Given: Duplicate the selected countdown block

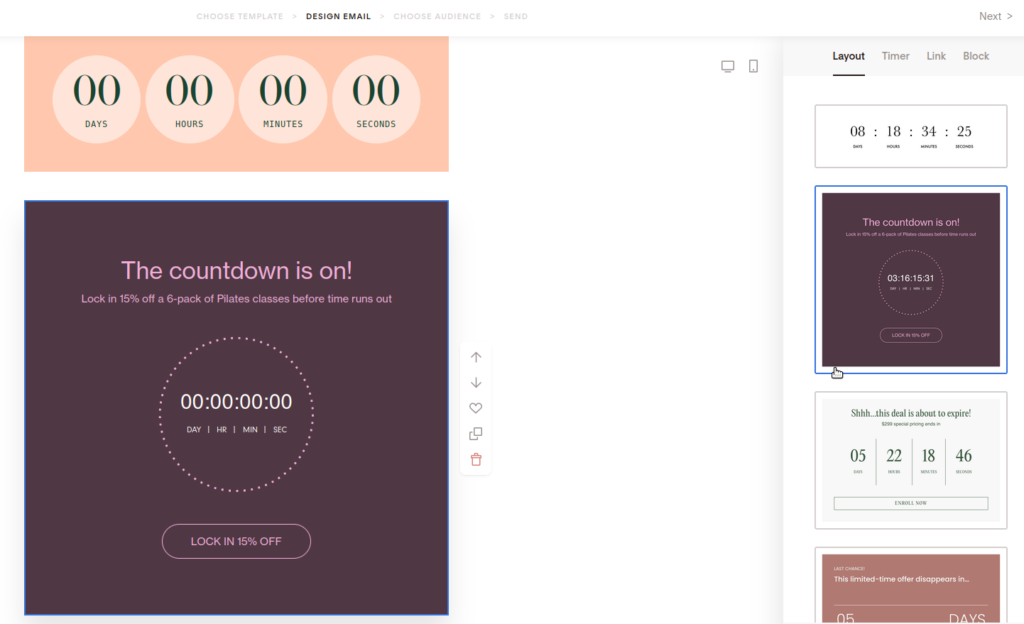Looking at the screenshot, I should click(476, 433).
